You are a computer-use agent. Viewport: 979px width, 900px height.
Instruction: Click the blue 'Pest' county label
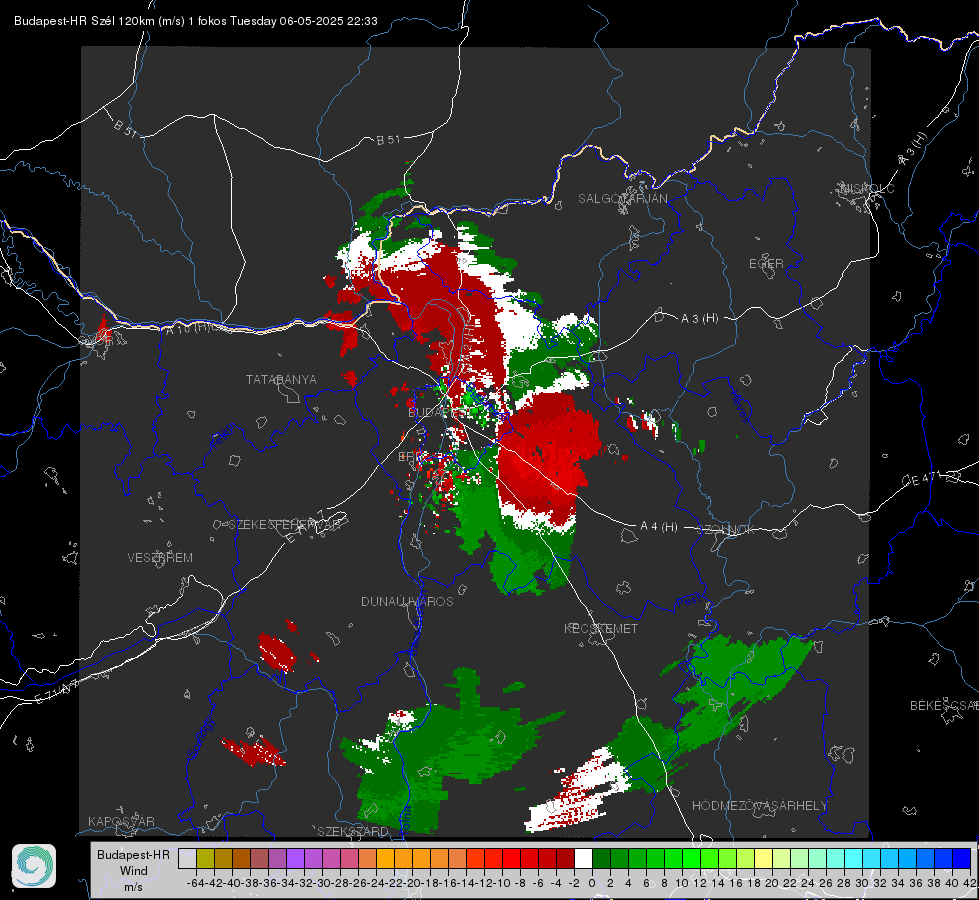click(688, 602)
